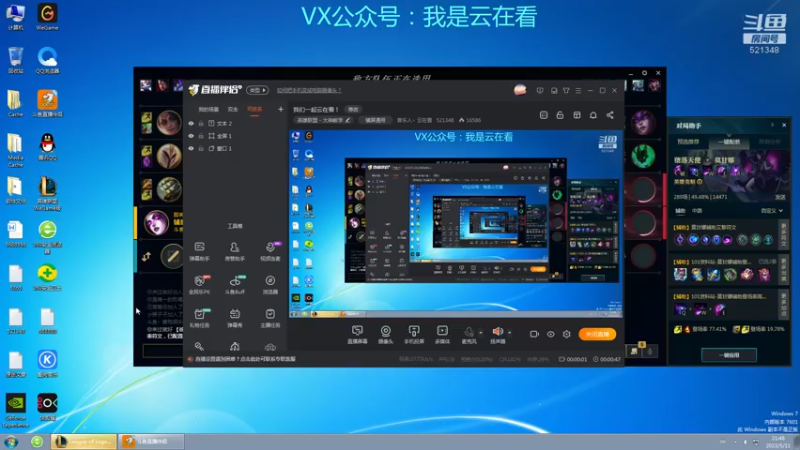Viewport: 800px width, 450px height.
Task: Click the stream preview thumbnail
Action: [x=457, y=223]
